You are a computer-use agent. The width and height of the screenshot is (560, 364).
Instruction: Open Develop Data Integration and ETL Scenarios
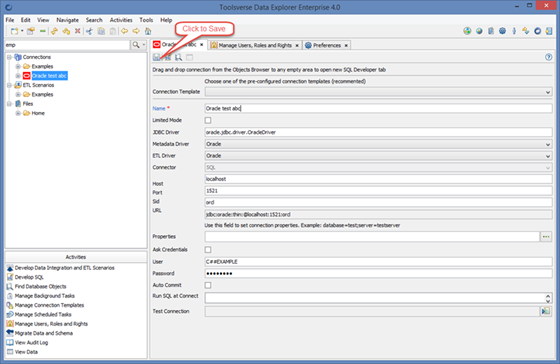click(65, 268)
